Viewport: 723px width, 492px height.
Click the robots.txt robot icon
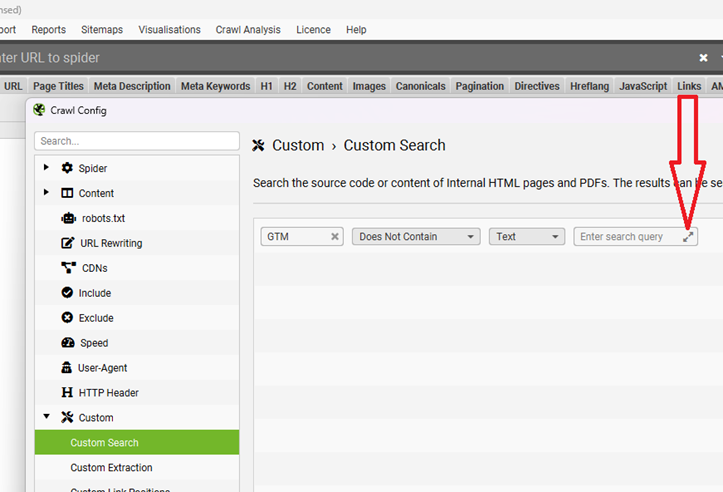click(68, 218)
